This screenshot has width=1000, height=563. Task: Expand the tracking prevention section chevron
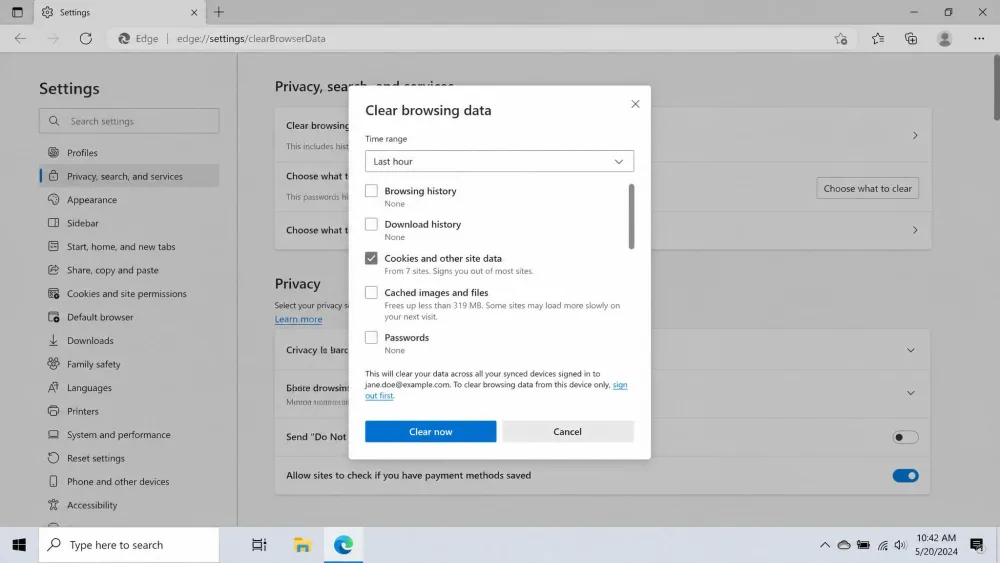point(911,350)
